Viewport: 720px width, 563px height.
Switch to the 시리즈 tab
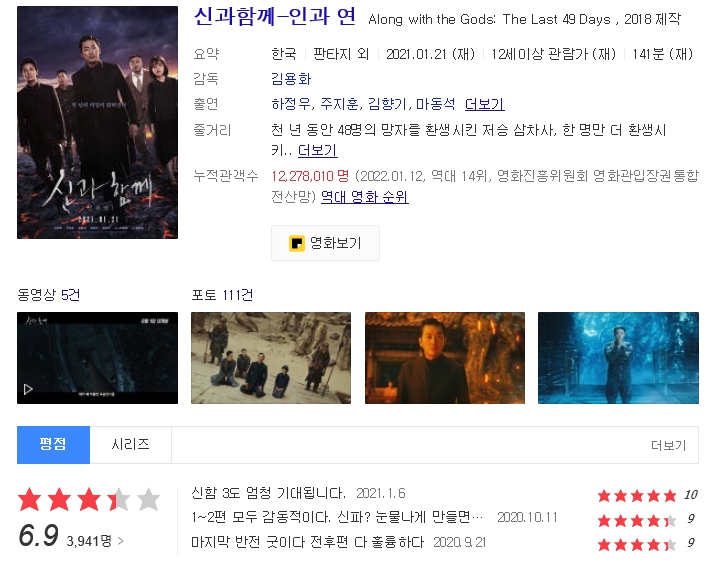[130, 445]
